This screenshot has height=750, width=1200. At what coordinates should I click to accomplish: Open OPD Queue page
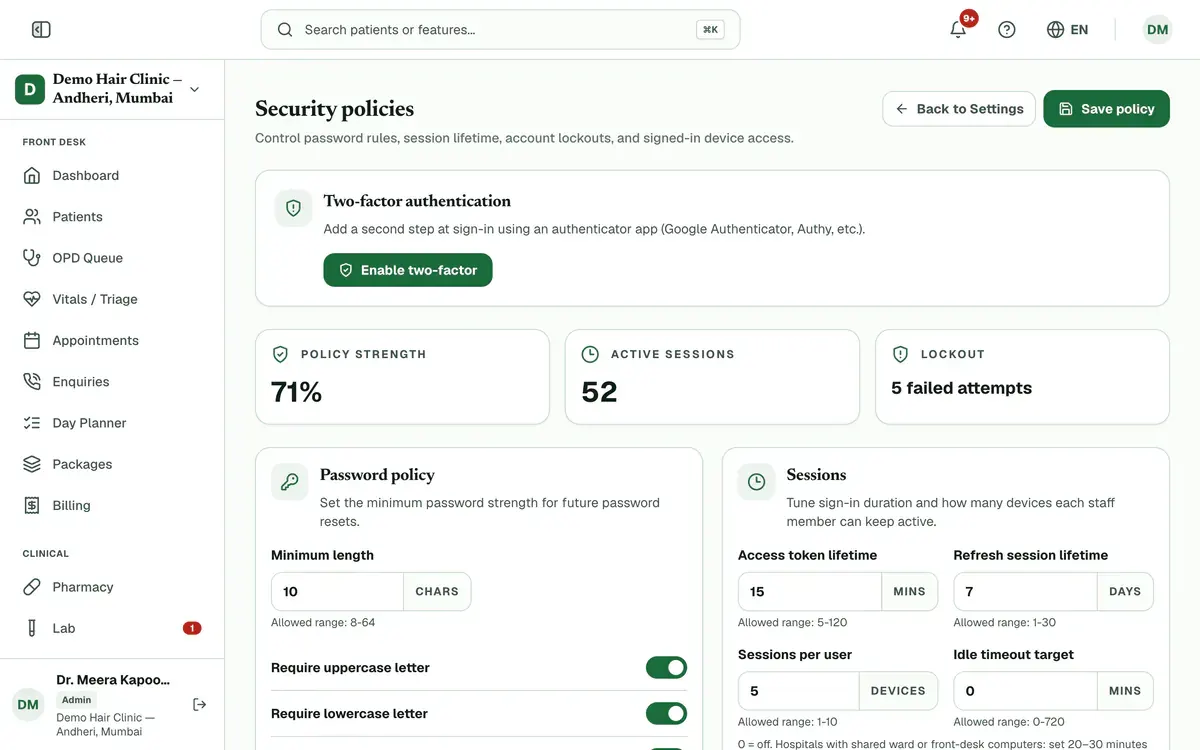click(112, 258)
